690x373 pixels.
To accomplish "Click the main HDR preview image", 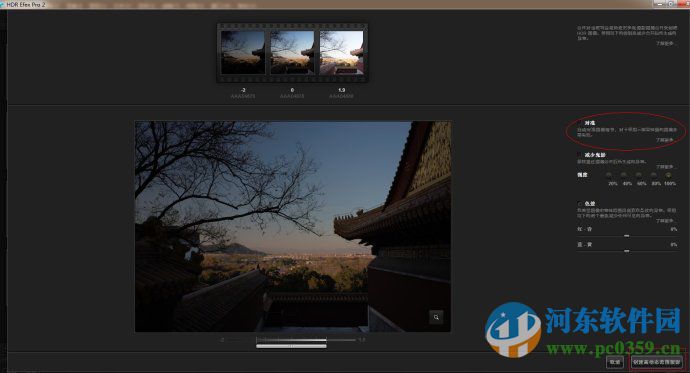I will tap(293, 227).
